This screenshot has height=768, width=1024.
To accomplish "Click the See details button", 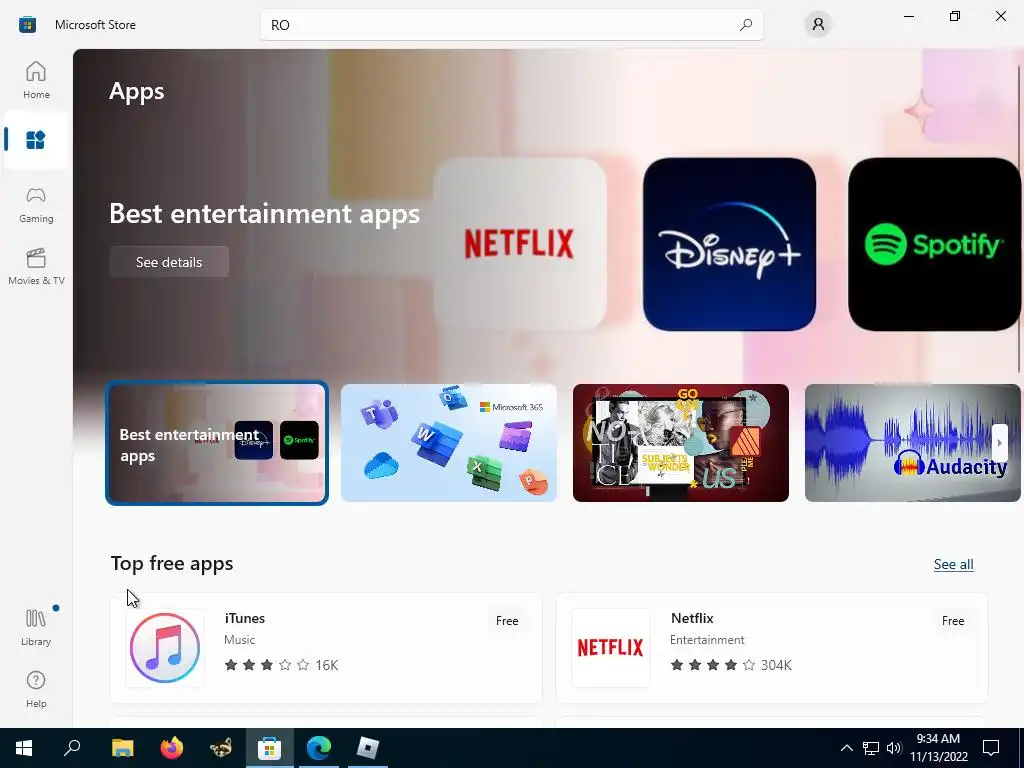I will 169,262.
